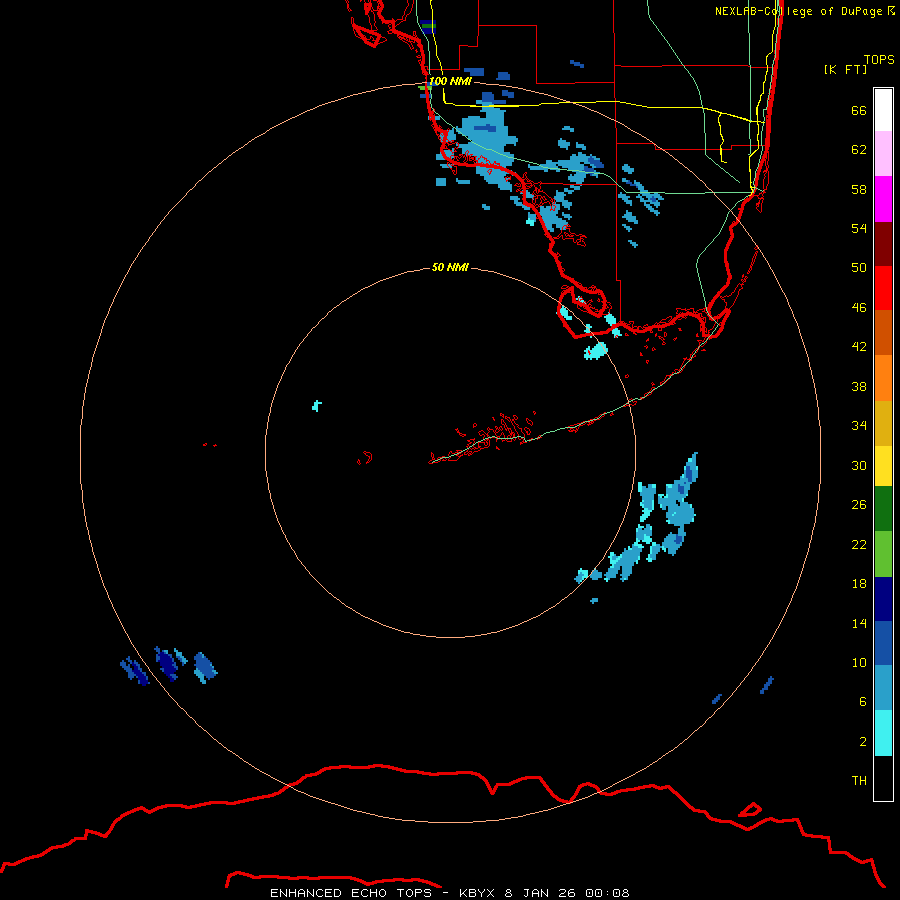This screenshot has width=900, height=900.
Task: Click the dark green 30 K FT swatch
Action: tap(883, 509)
